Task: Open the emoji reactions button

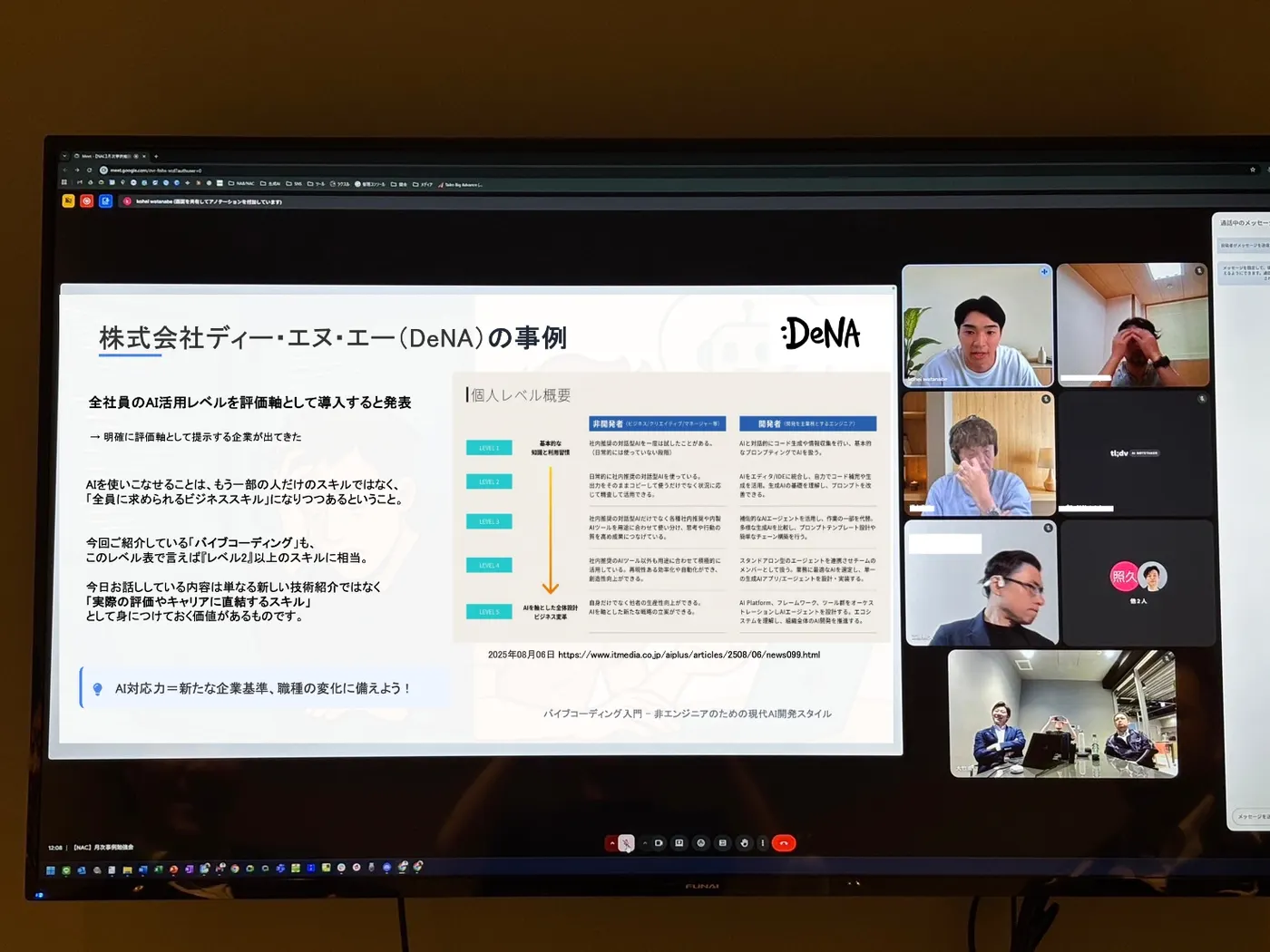Action: click(701, 843)
